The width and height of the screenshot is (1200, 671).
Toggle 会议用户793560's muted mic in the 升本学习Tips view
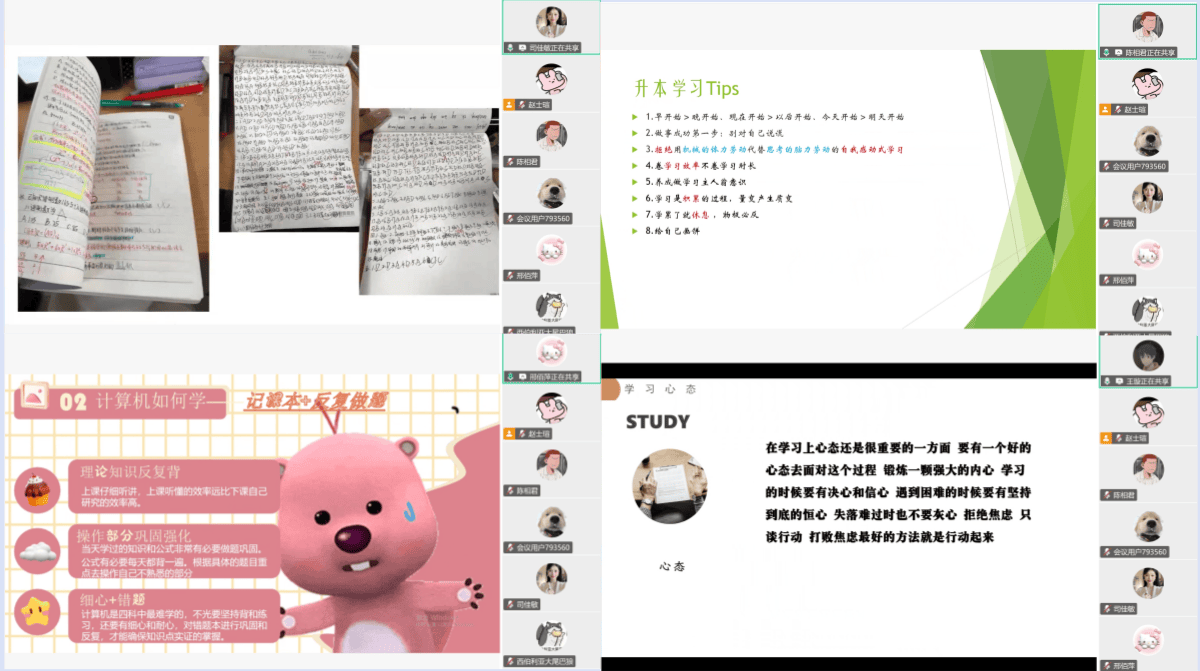coord(1106,166)
